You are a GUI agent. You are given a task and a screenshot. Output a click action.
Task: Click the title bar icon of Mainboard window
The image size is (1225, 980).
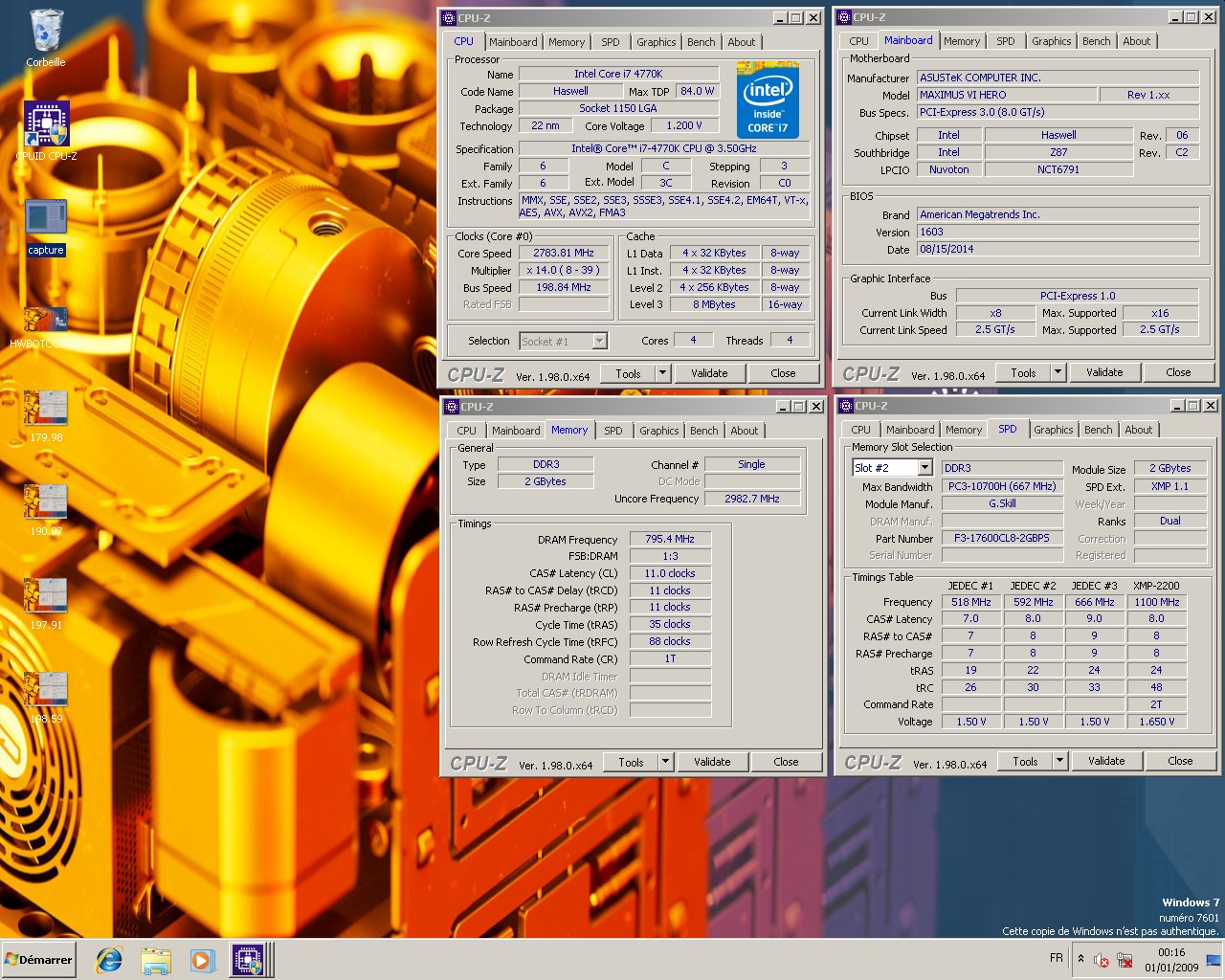[x=844, y=16]
